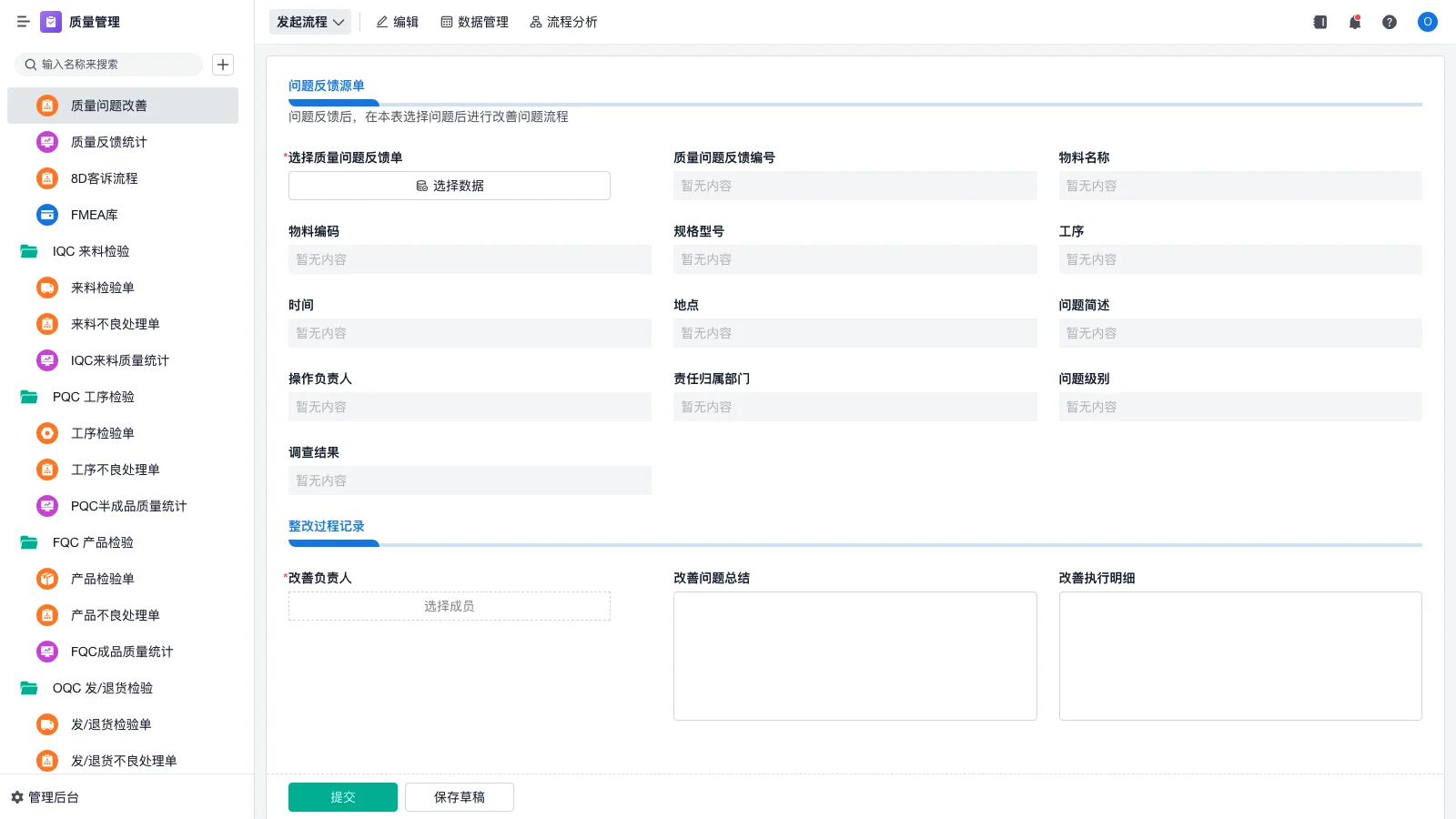Click 选择成员 to choose responsible person

(449, 605)
